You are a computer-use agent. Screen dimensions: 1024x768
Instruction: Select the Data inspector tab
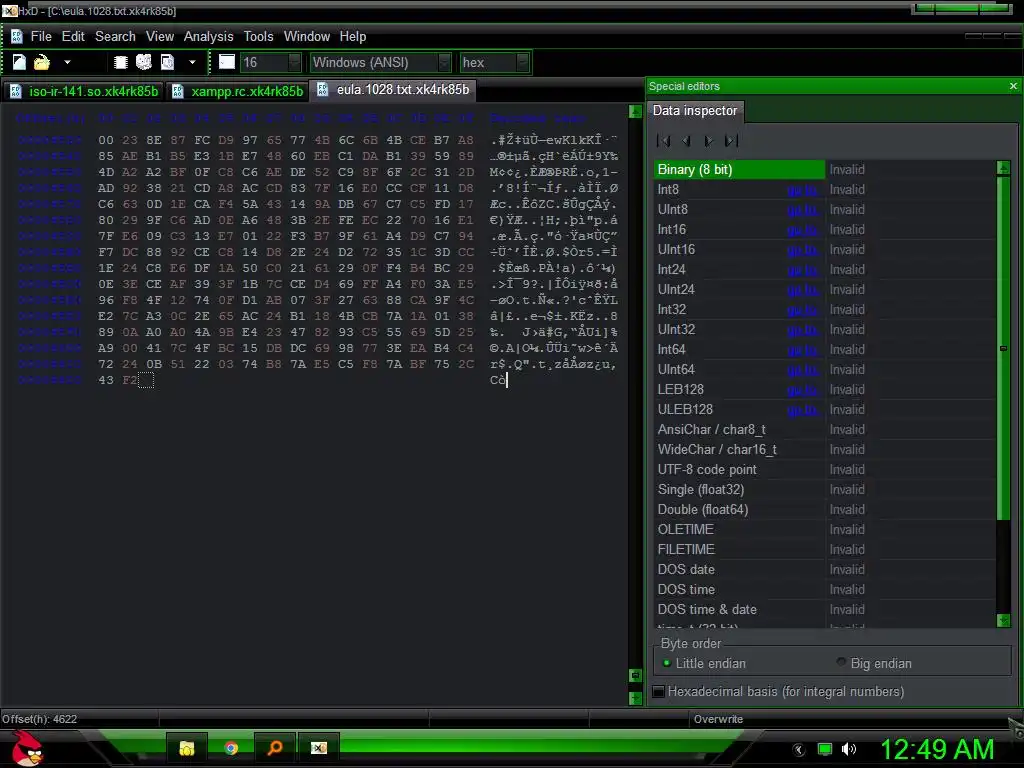[695, 110]
